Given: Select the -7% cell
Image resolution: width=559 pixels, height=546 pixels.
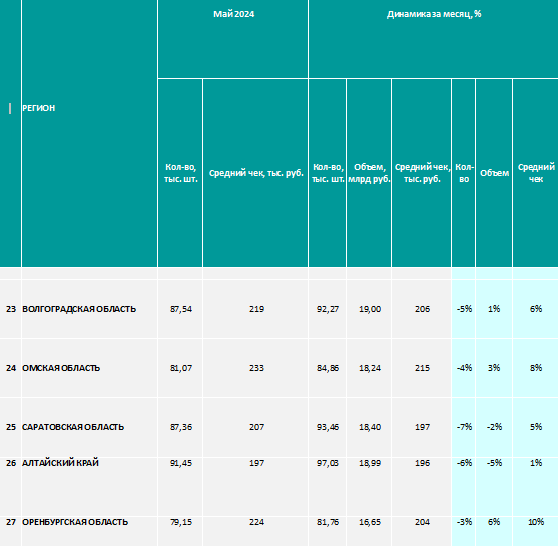Looking at the screenshot, I should [463, 427].
